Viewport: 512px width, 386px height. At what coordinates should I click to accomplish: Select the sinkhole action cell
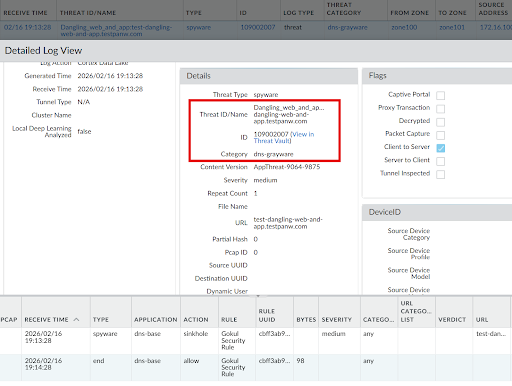pos(196,334)
